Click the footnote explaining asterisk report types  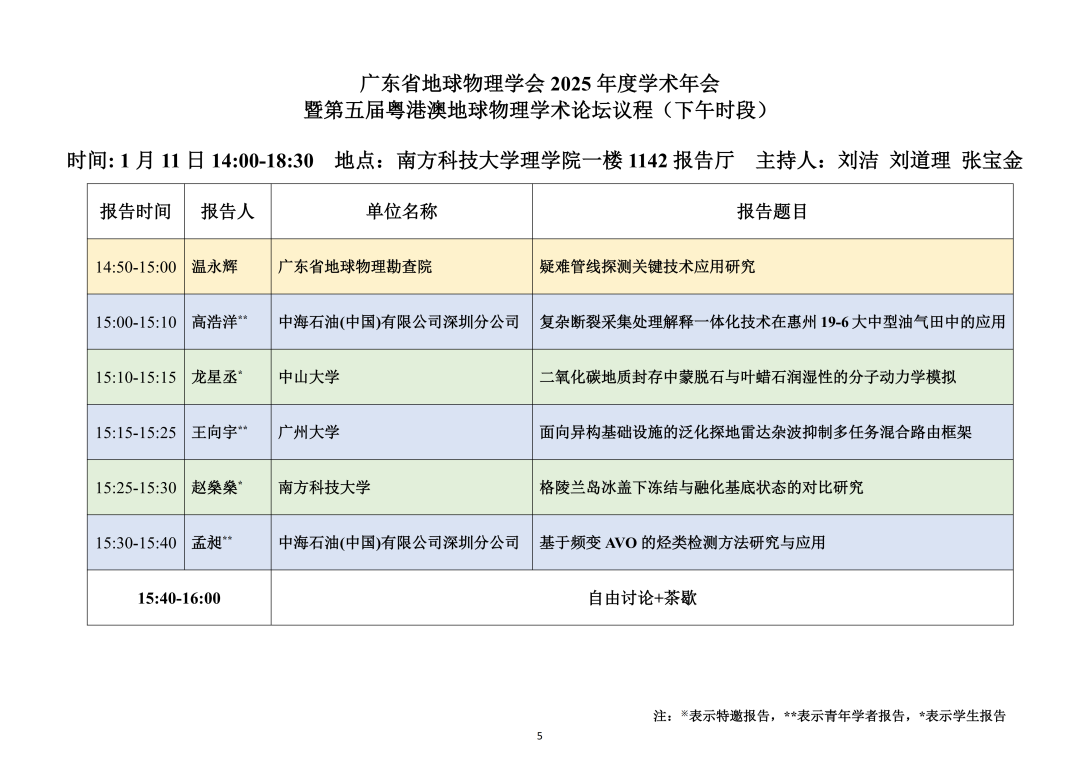[829, 715]
